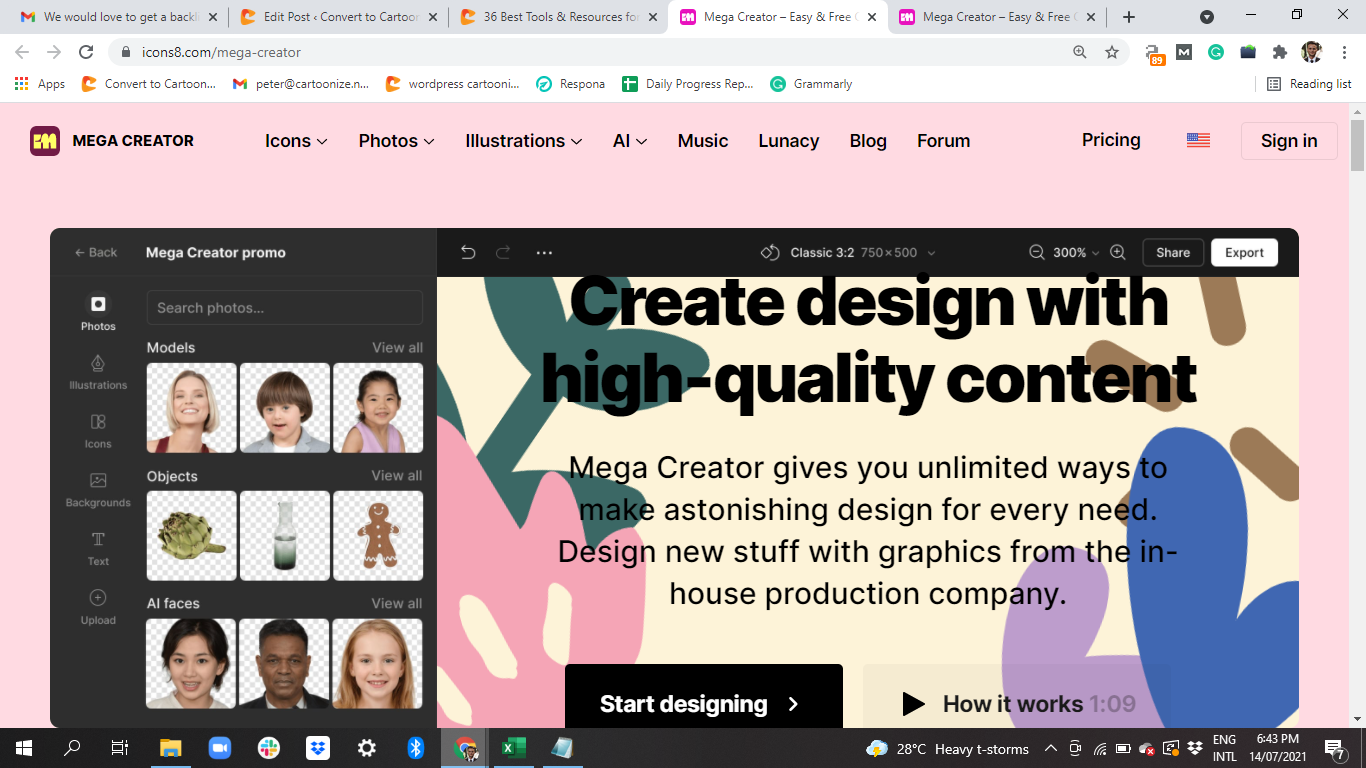Select the bearded man AI face thumbnail

[285, 664]
